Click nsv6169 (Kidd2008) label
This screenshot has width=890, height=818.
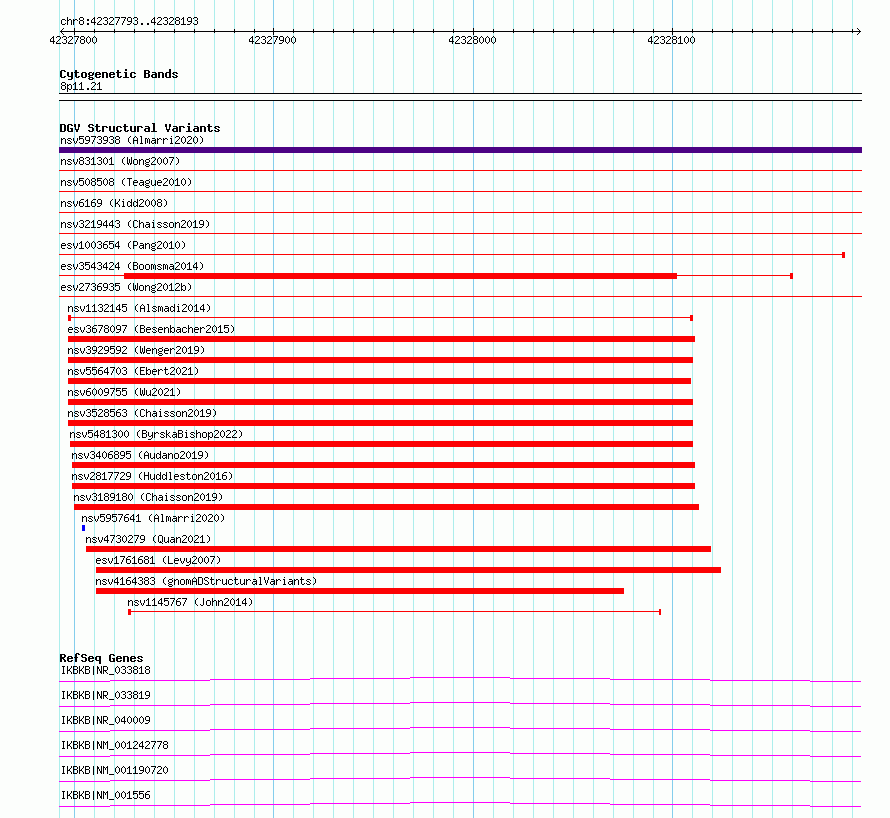click(x=114, y=203)
